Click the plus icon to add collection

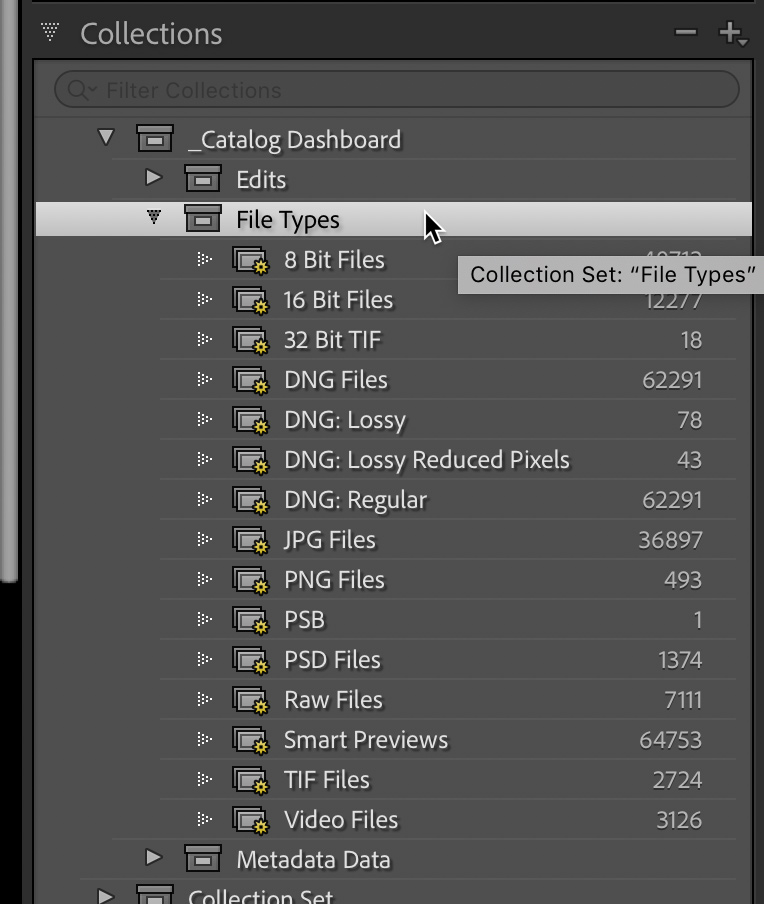tap(730, 34)
